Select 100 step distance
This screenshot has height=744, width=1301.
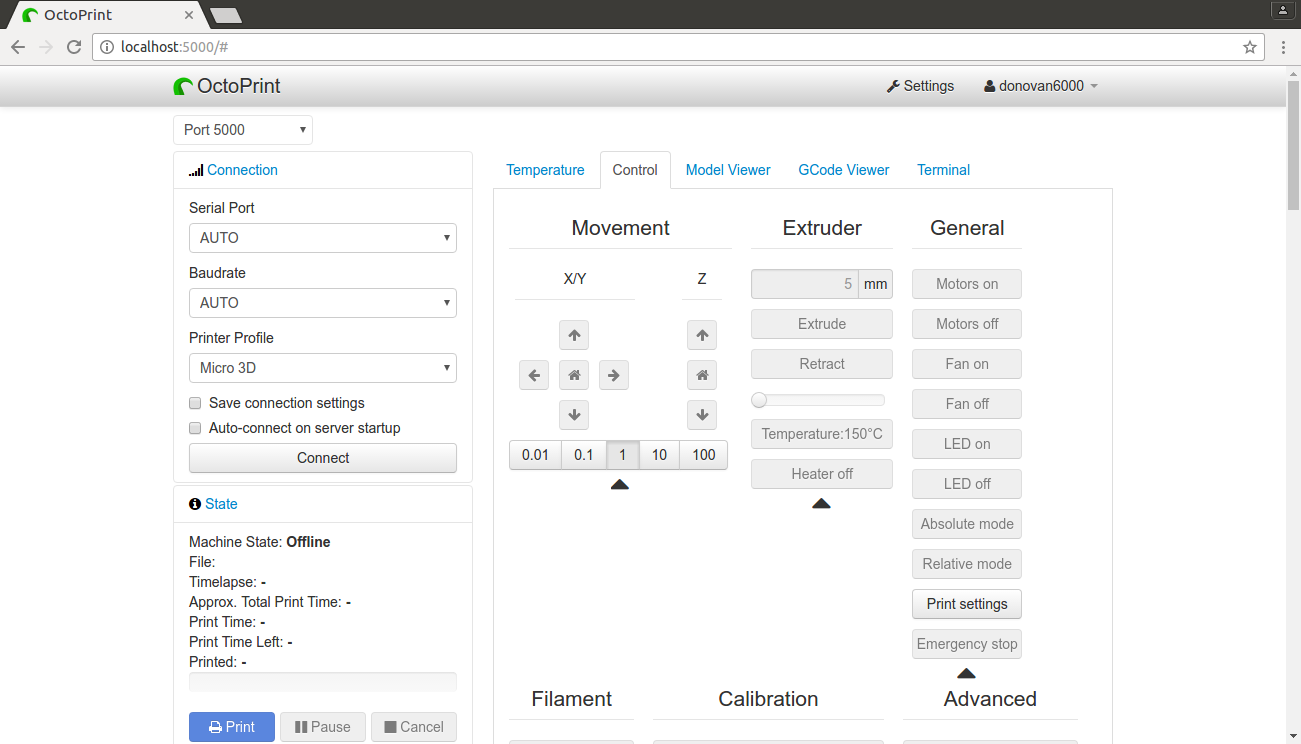pos(704,455)
